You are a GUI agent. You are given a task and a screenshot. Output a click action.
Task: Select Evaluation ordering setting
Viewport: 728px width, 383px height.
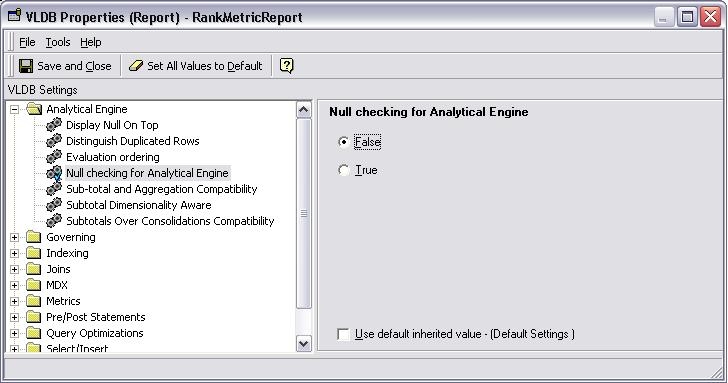click(x=113, y=157)
